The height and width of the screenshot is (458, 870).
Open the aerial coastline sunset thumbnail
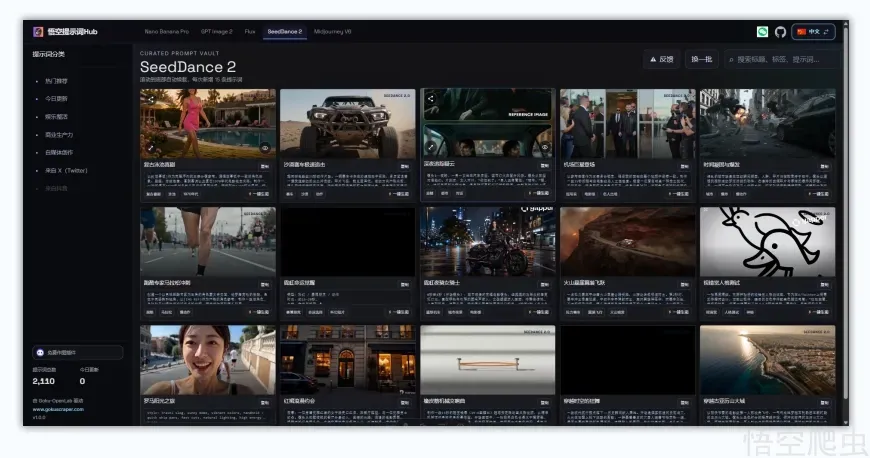(767, 360)
